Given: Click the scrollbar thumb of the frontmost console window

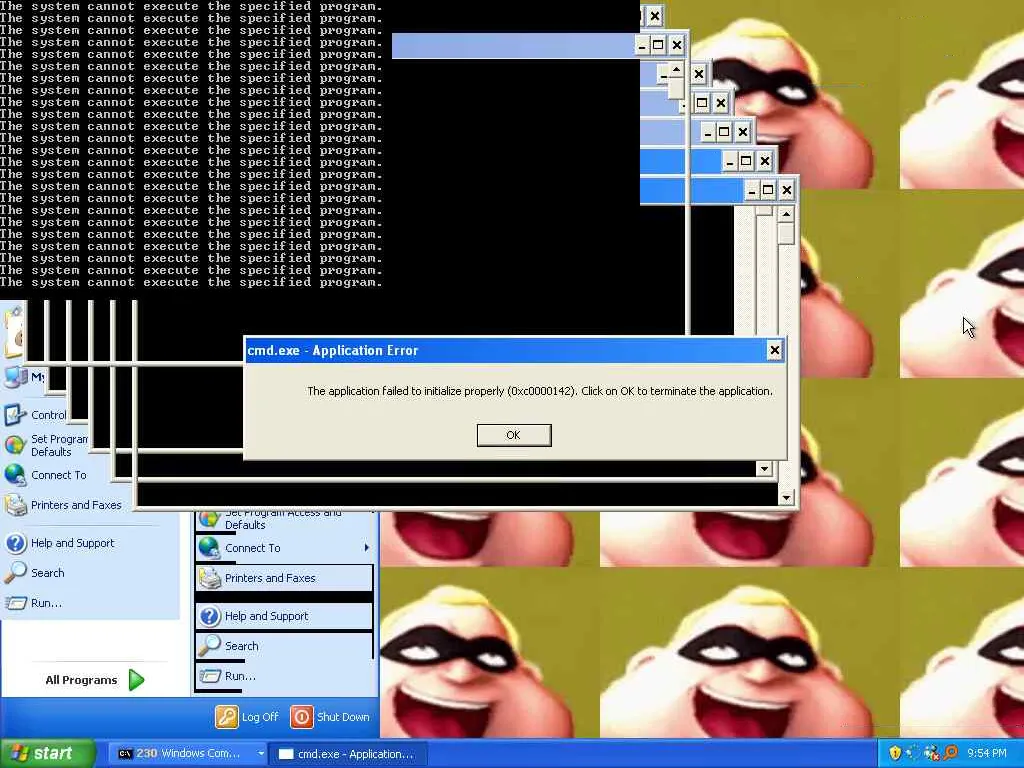Looking at the screenshot, I should tap(786, 234).
